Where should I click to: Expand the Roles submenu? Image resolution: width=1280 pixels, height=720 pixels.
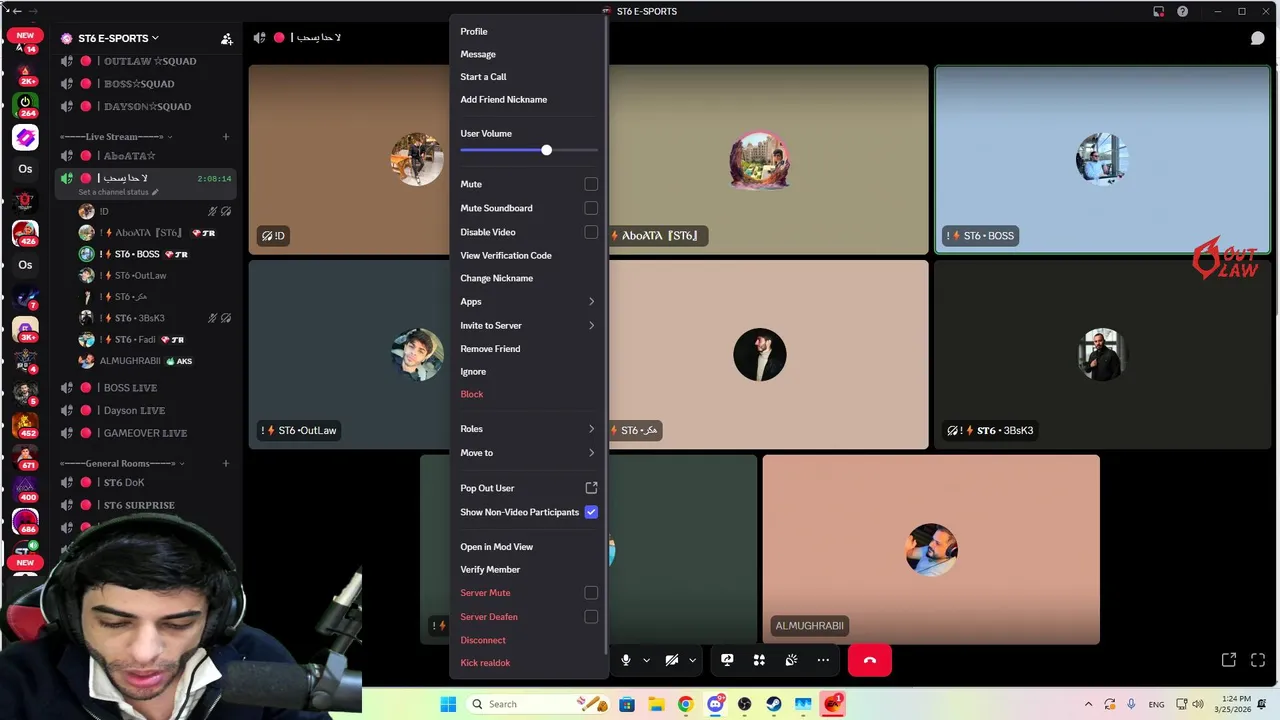[x=528, y=429]
